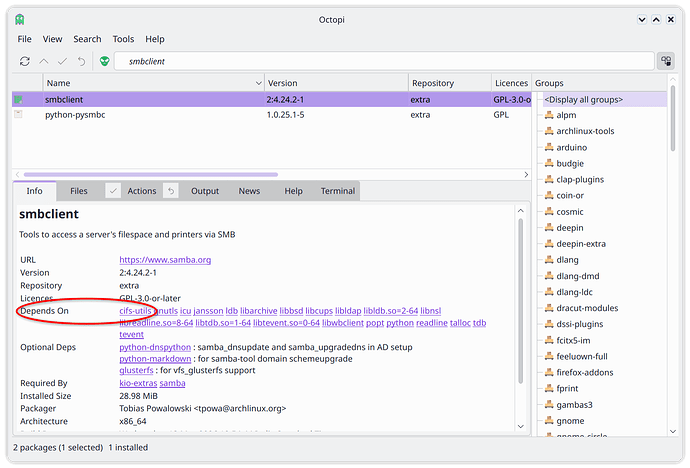Follow the kio-extras required-by link
This screenshot has width=690, height=468.
click(x=138, y=383)
